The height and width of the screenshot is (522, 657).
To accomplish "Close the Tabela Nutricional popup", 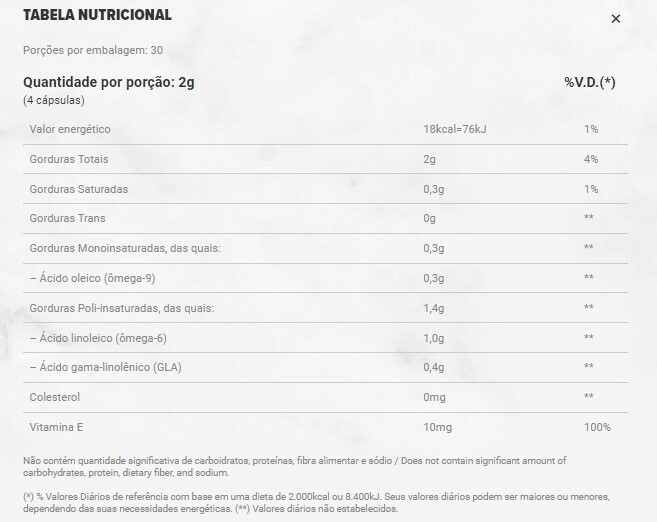I will 616,19.
